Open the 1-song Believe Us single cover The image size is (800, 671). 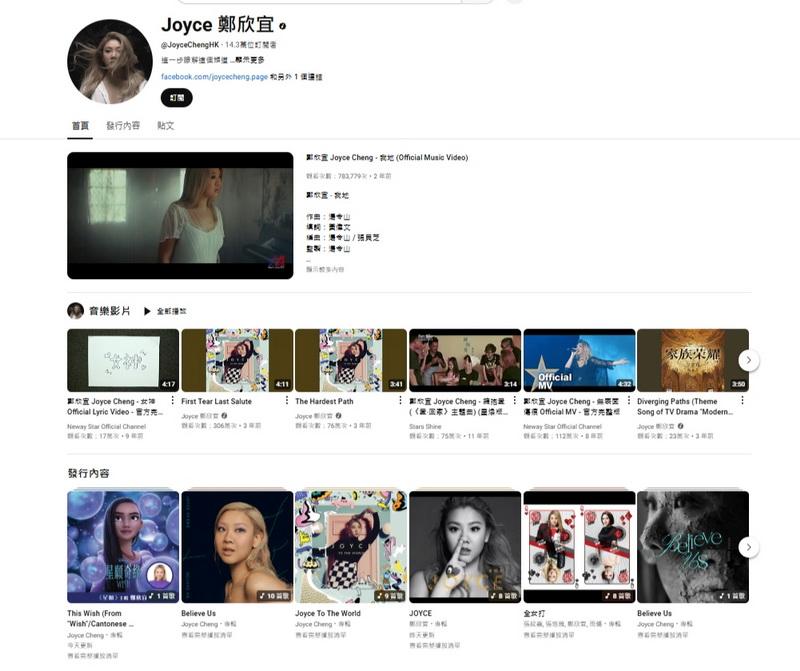[x=693, y=547]
